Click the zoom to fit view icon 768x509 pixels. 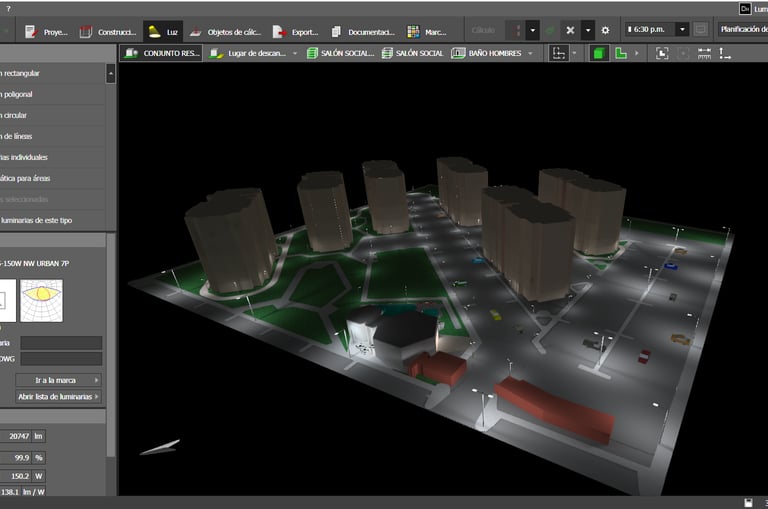click(661, 53)
